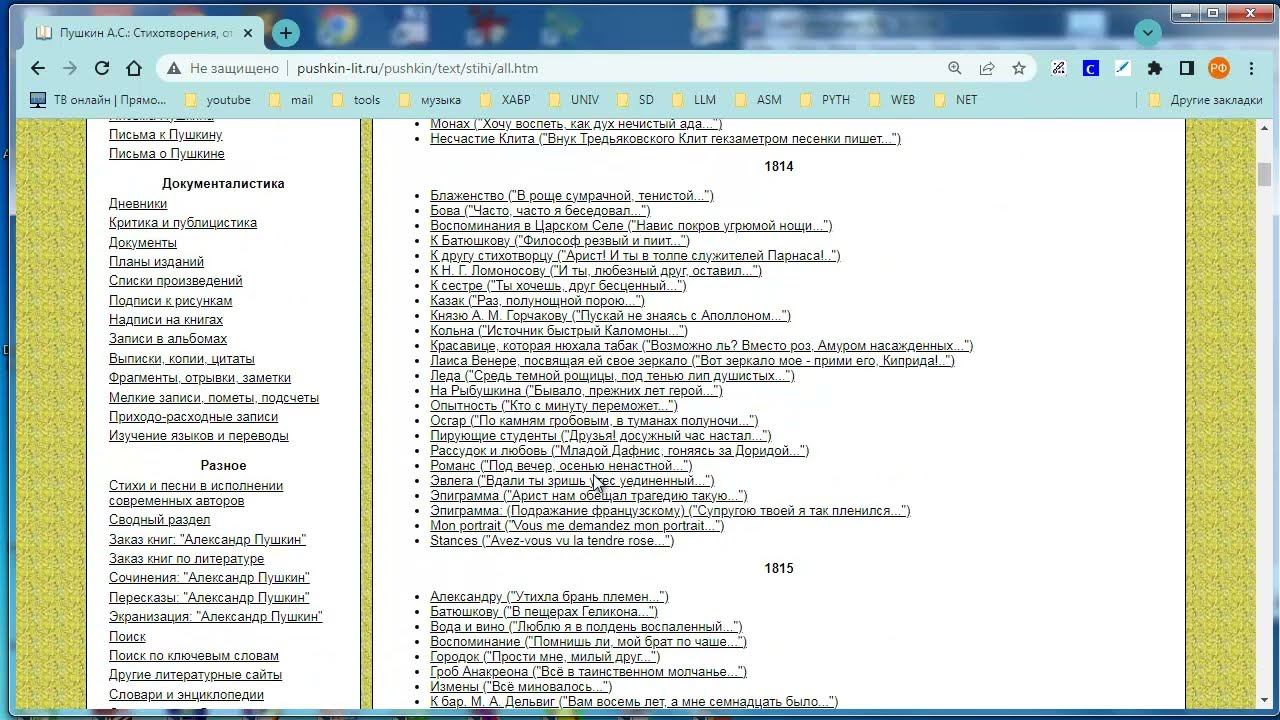Open Словари и энциклопедии link
The image size is (1280, 720).
tap(186, 695)
